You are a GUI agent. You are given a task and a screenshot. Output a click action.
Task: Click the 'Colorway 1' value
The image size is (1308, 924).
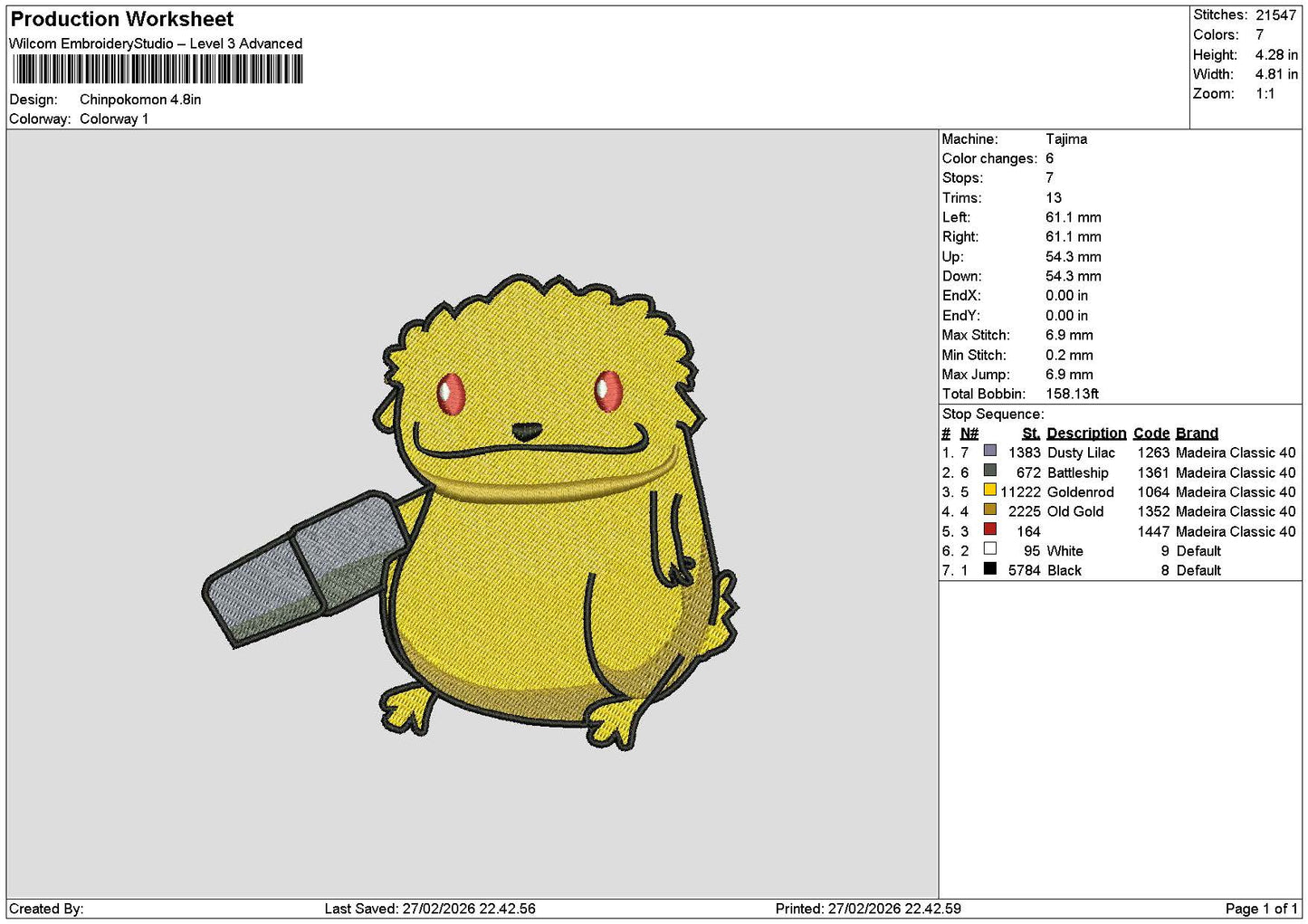click(114, 119)
